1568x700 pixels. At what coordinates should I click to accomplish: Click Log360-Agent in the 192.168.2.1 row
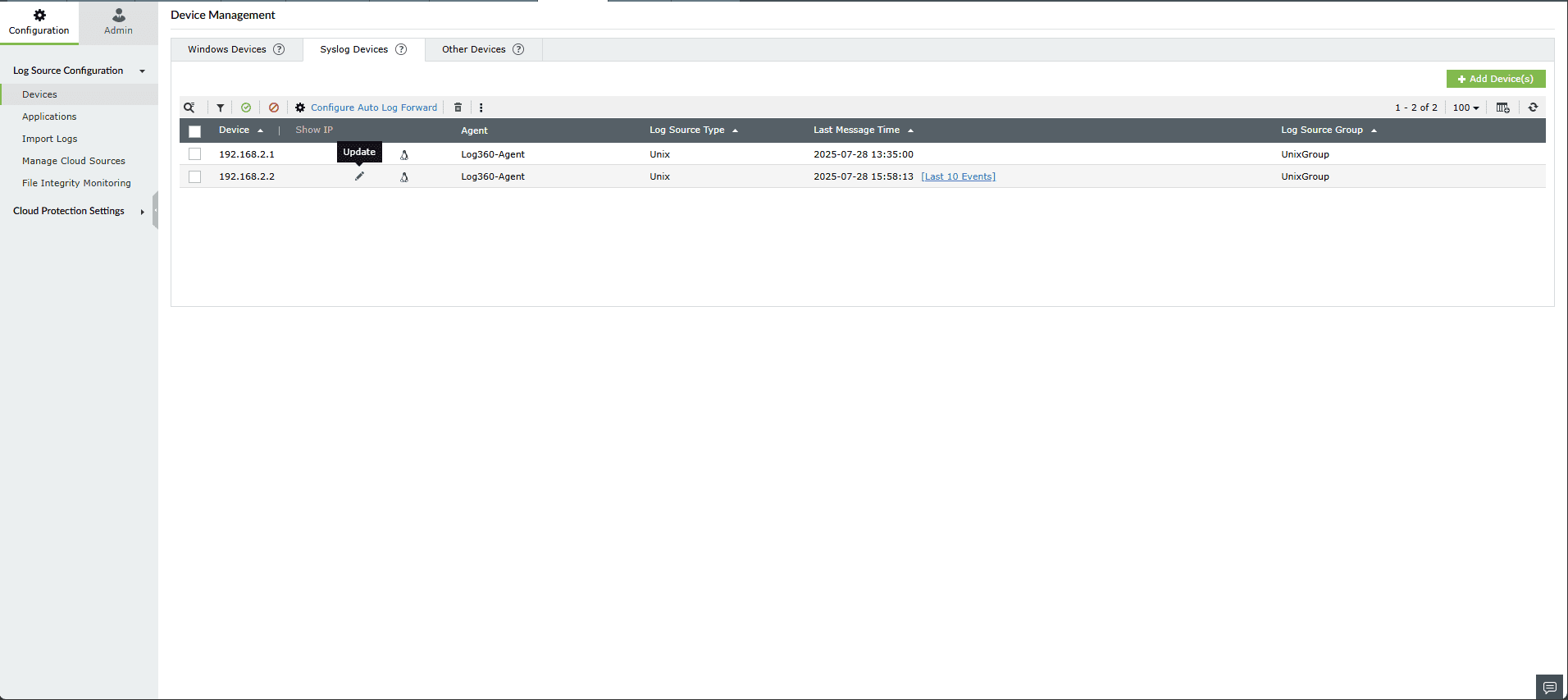click(493, 154)
